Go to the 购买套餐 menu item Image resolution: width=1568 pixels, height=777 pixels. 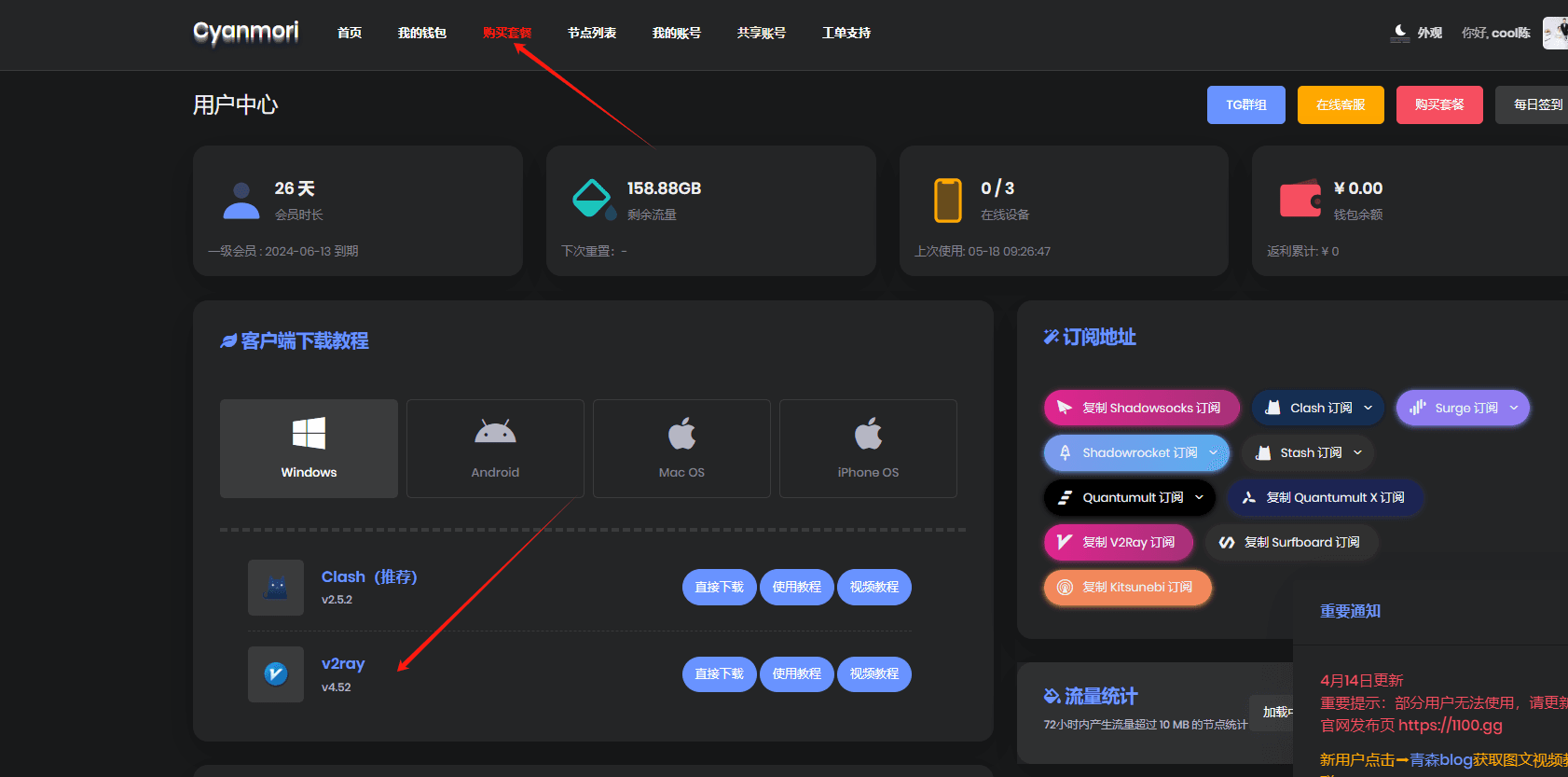click(507, 33)
